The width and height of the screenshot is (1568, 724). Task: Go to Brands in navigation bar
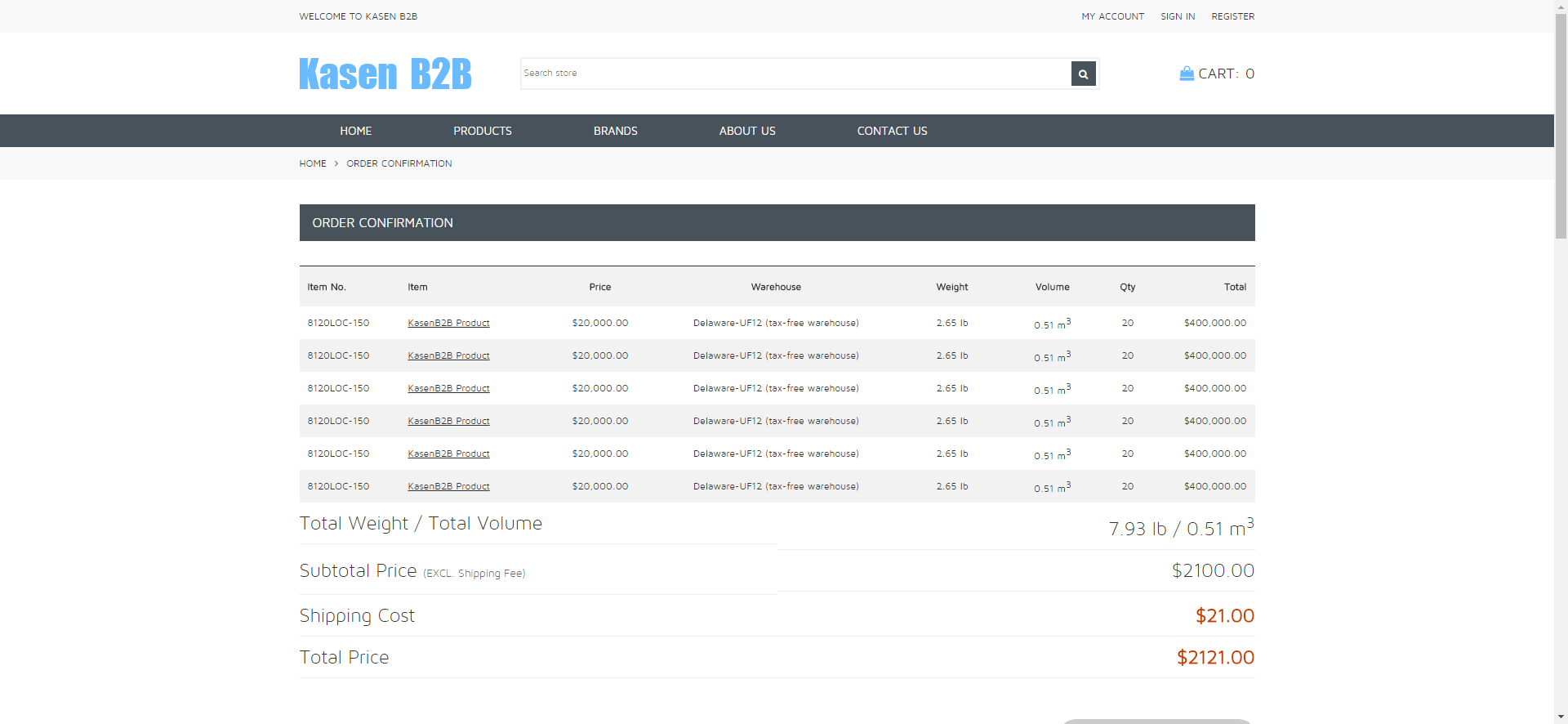point(615,131)
